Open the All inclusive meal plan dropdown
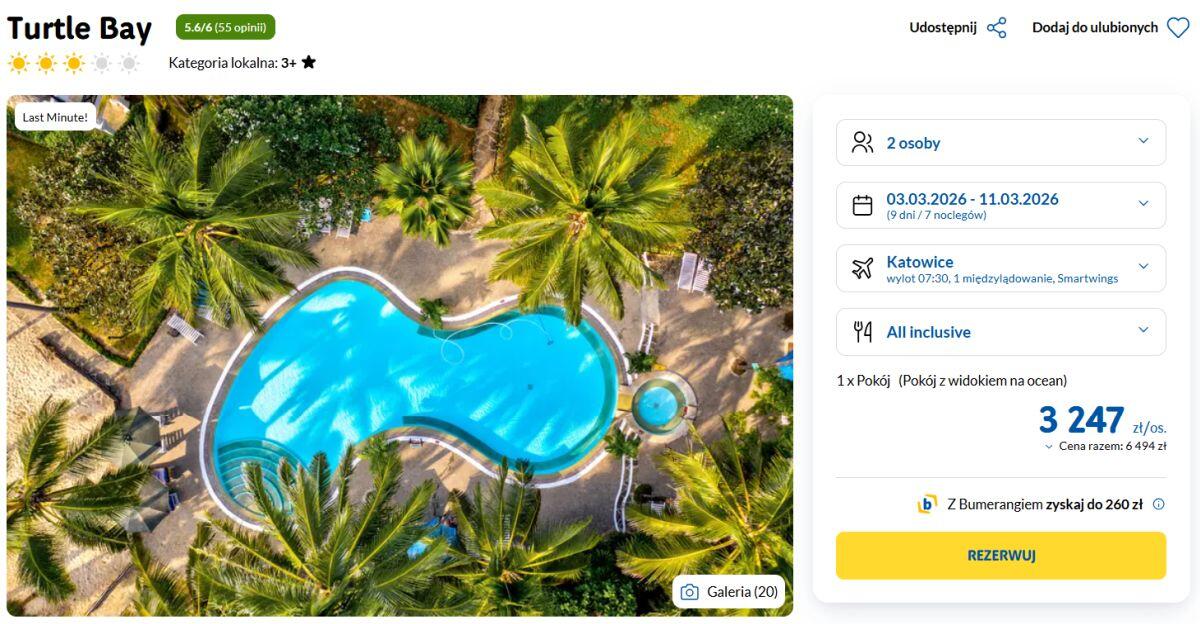This screenshot has height=624, width=1200. [1143, 331]
